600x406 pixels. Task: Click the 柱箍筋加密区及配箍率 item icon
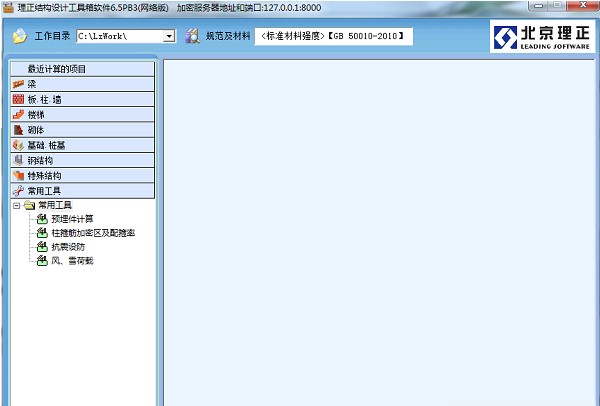tap(42, 233)
